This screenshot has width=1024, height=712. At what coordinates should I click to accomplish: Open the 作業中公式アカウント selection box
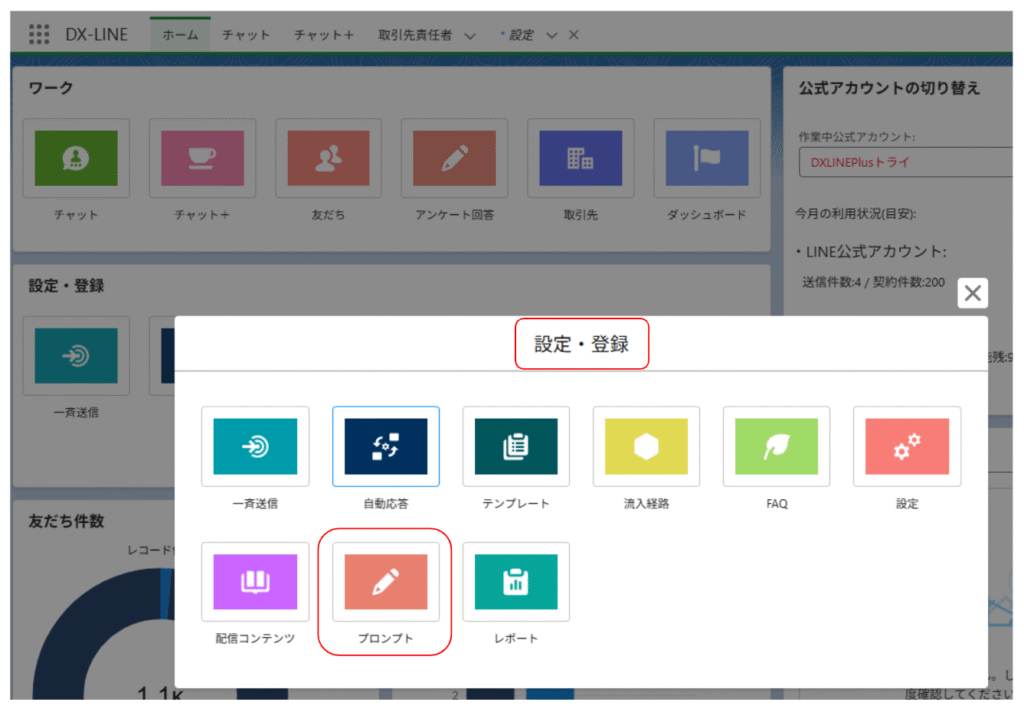tap(905, 162)
